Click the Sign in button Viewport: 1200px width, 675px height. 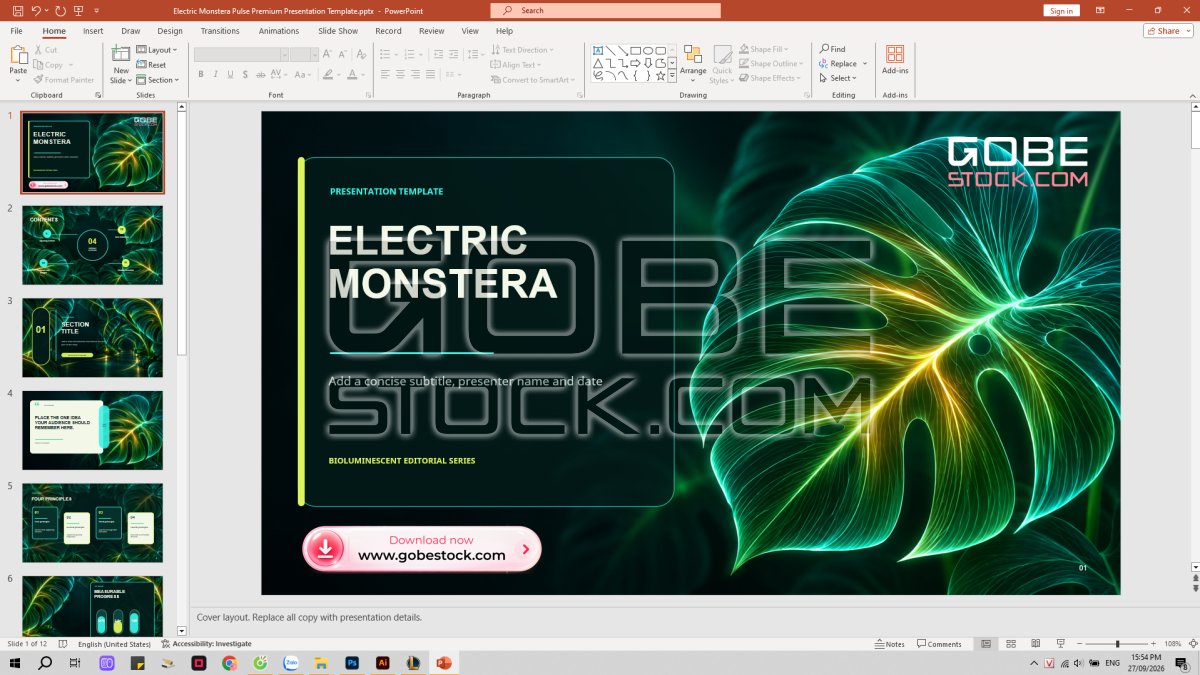coord(1061,10)
